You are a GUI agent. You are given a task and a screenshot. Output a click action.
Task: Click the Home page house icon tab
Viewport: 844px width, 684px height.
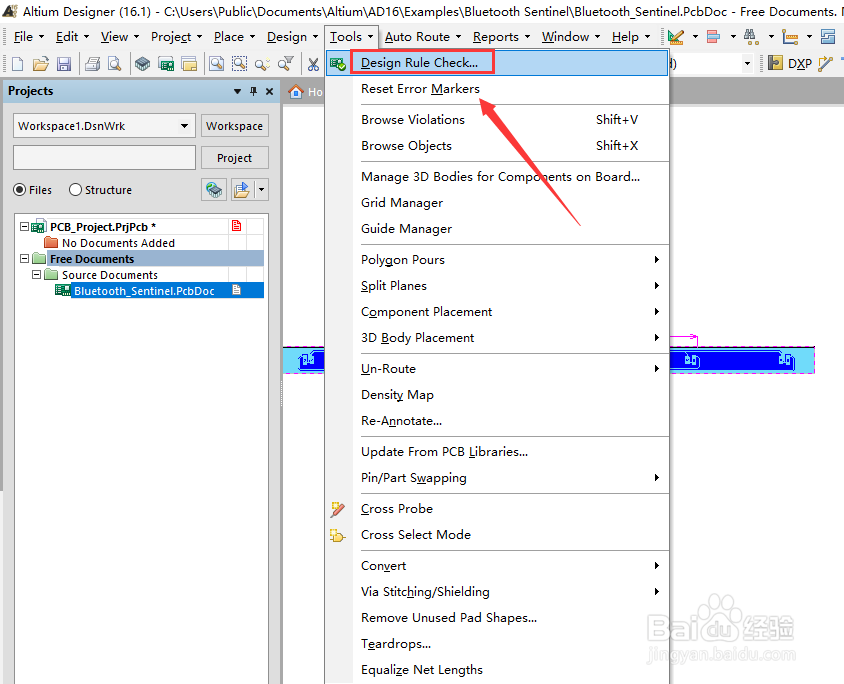[296, 91]
